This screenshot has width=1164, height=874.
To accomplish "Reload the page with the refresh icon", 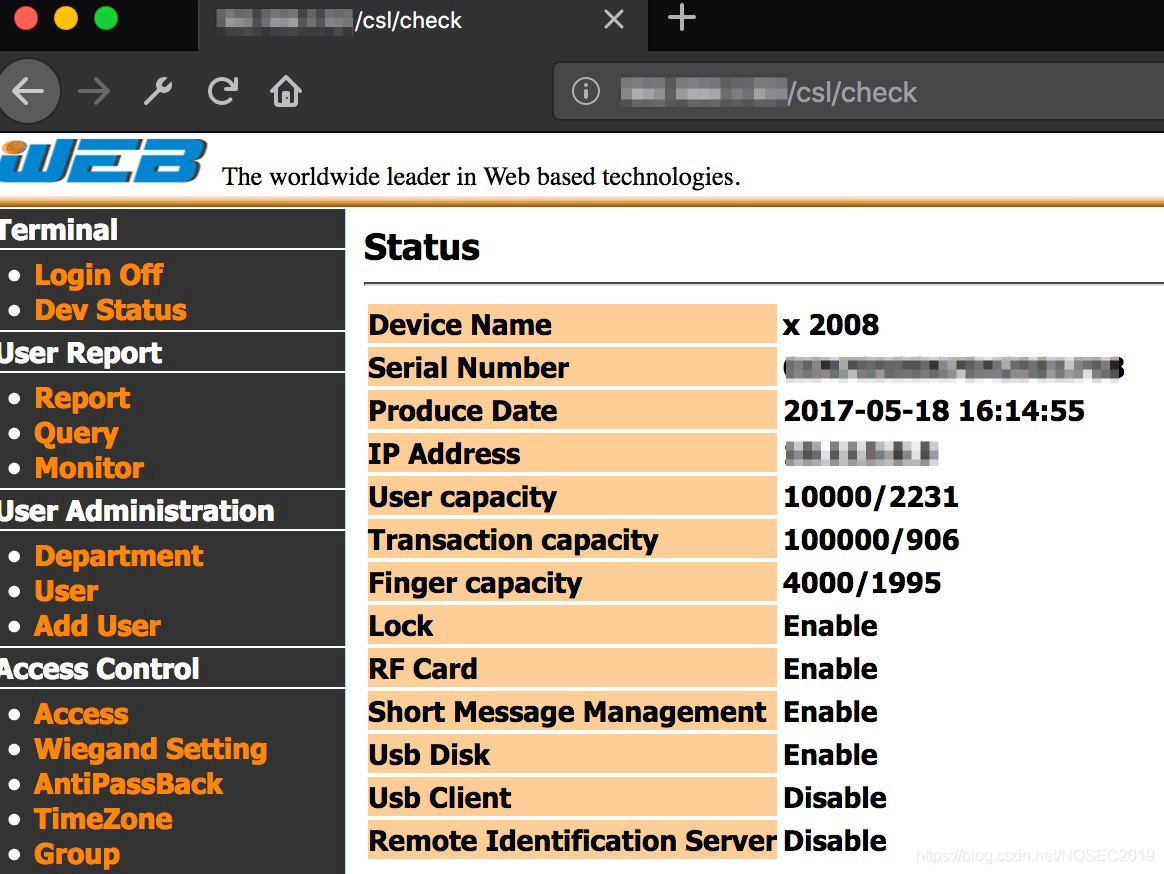I will click(x=223, y=91).
